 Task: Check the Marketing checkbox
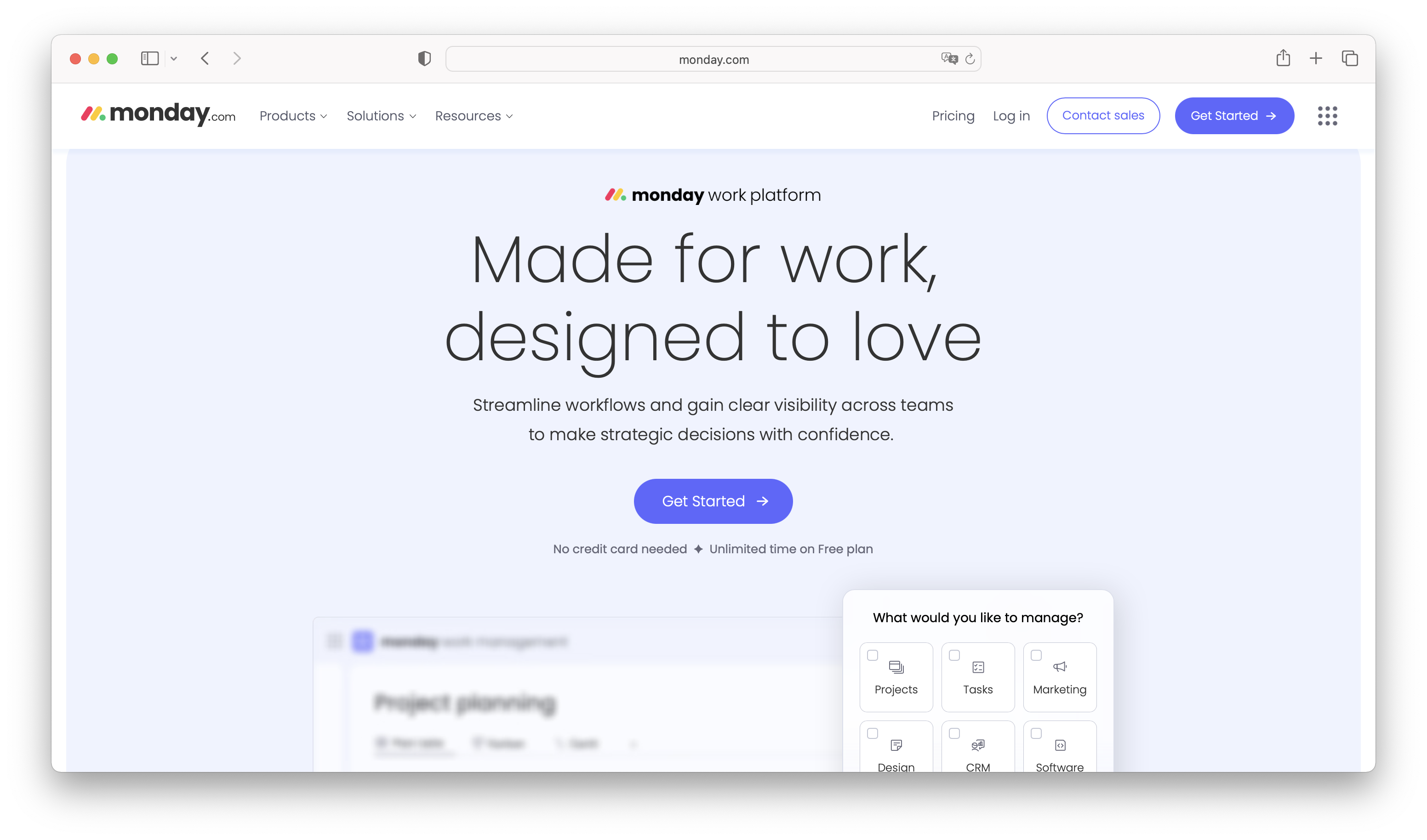pos(1036,655)
